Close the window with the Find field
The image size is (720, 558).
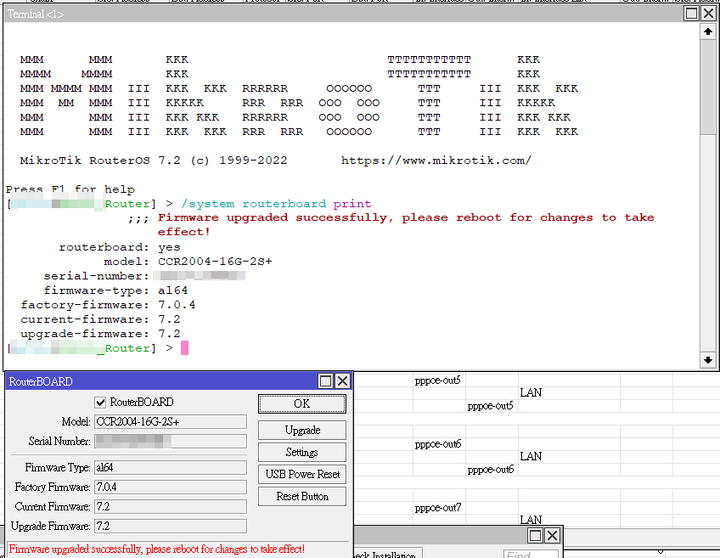tap(552, 535)
